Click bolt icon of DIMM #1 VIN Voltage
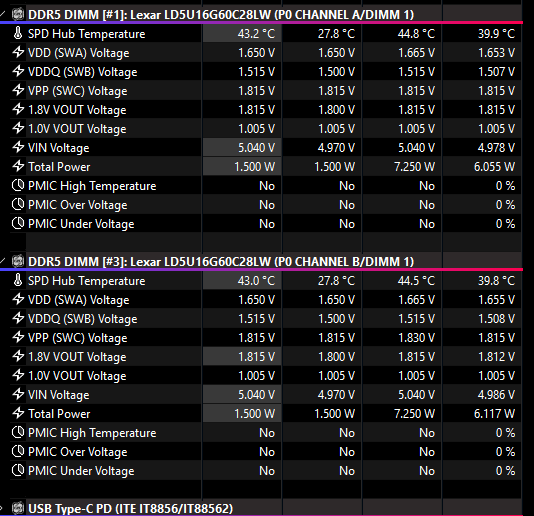534x516 pixels. (x=18, y=147)
